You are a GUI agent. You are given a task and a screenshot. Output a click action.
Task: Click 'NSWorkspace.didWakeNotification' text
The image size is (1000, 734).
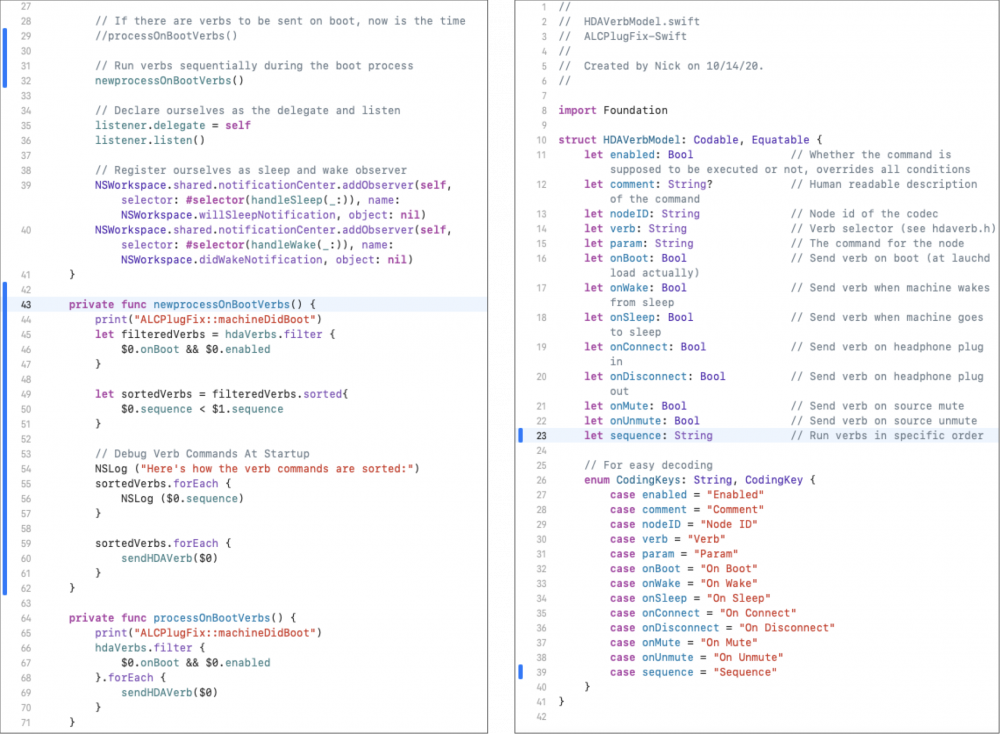221,260
